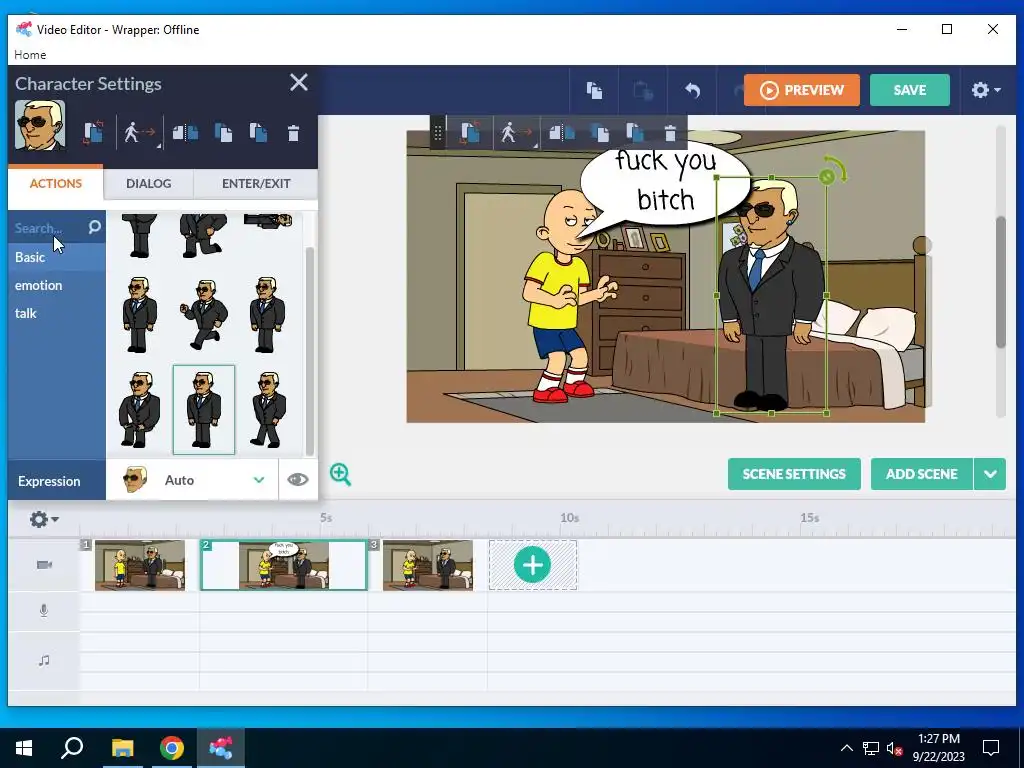Open the top-right settings gear dropdown

pyautogui.click(x=985, y=90)
